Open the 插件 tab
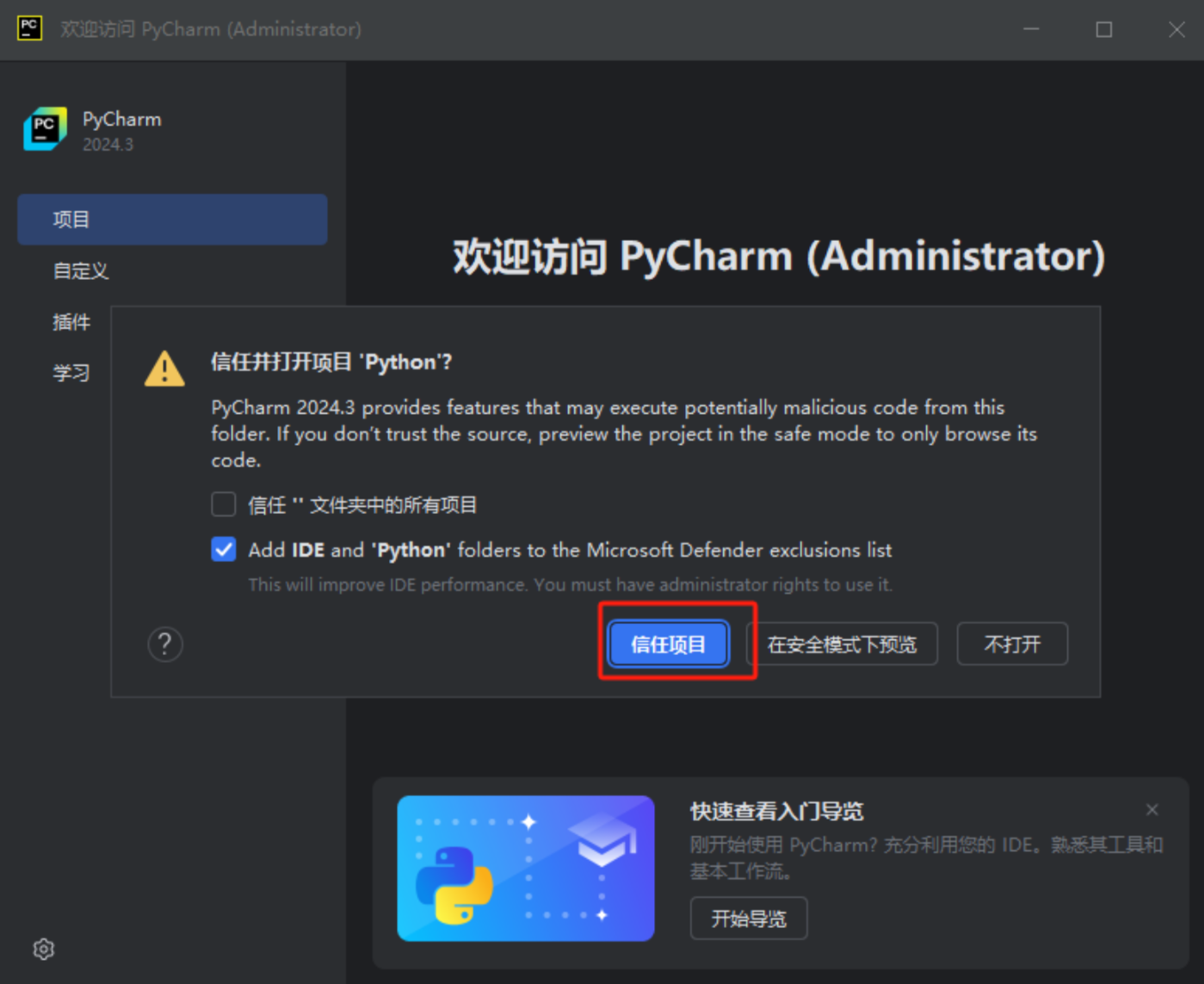The image size is (1204, 984). point(71,322)
